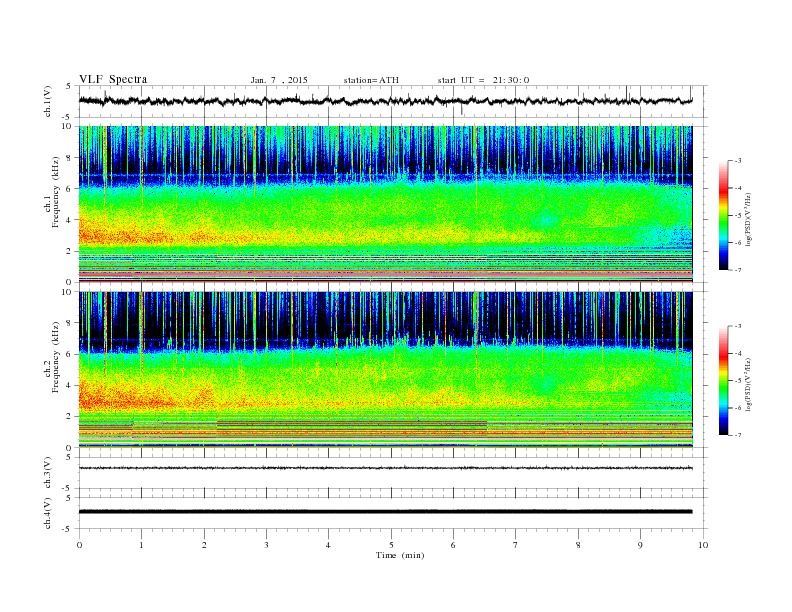Image resolution: width=792 pixels, height=612 pixels.
Task: Select the ch.1 spectrogram color scale bar
Action: [723, 216]
